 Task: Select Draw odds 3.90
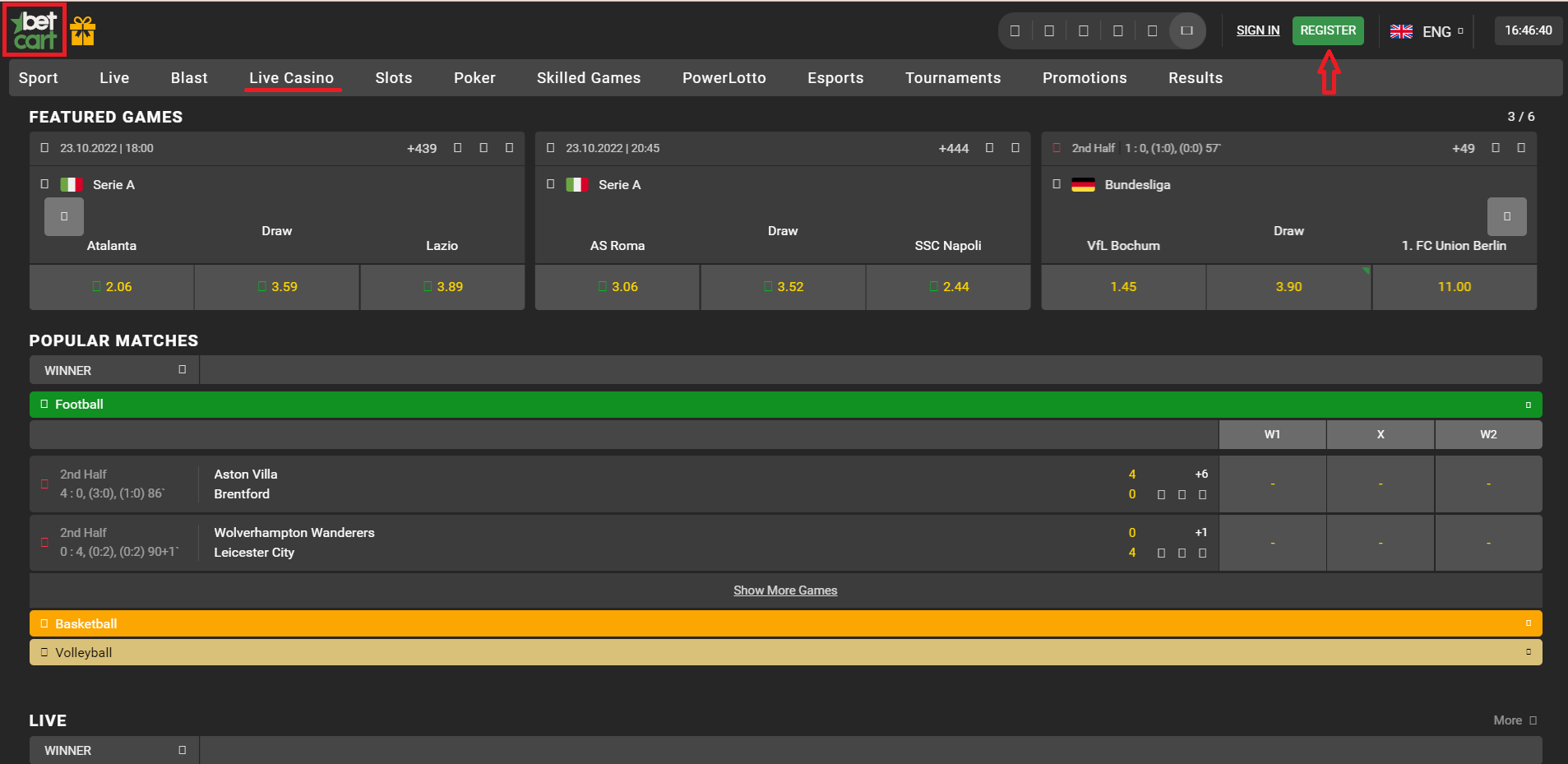coord(1288,287)
